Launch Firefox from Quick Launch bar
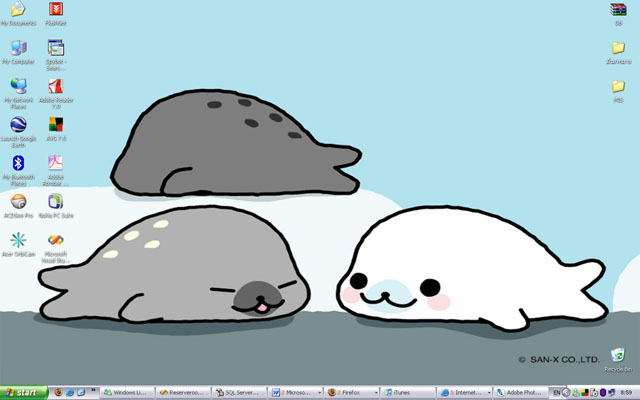640x400 pixels. click(58, 392)
